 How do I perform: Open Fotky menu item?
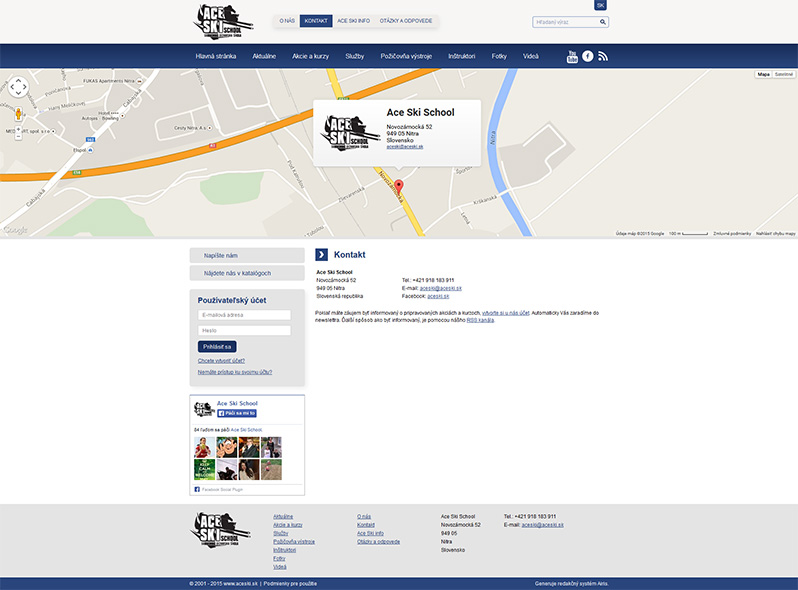click(499, 57)
